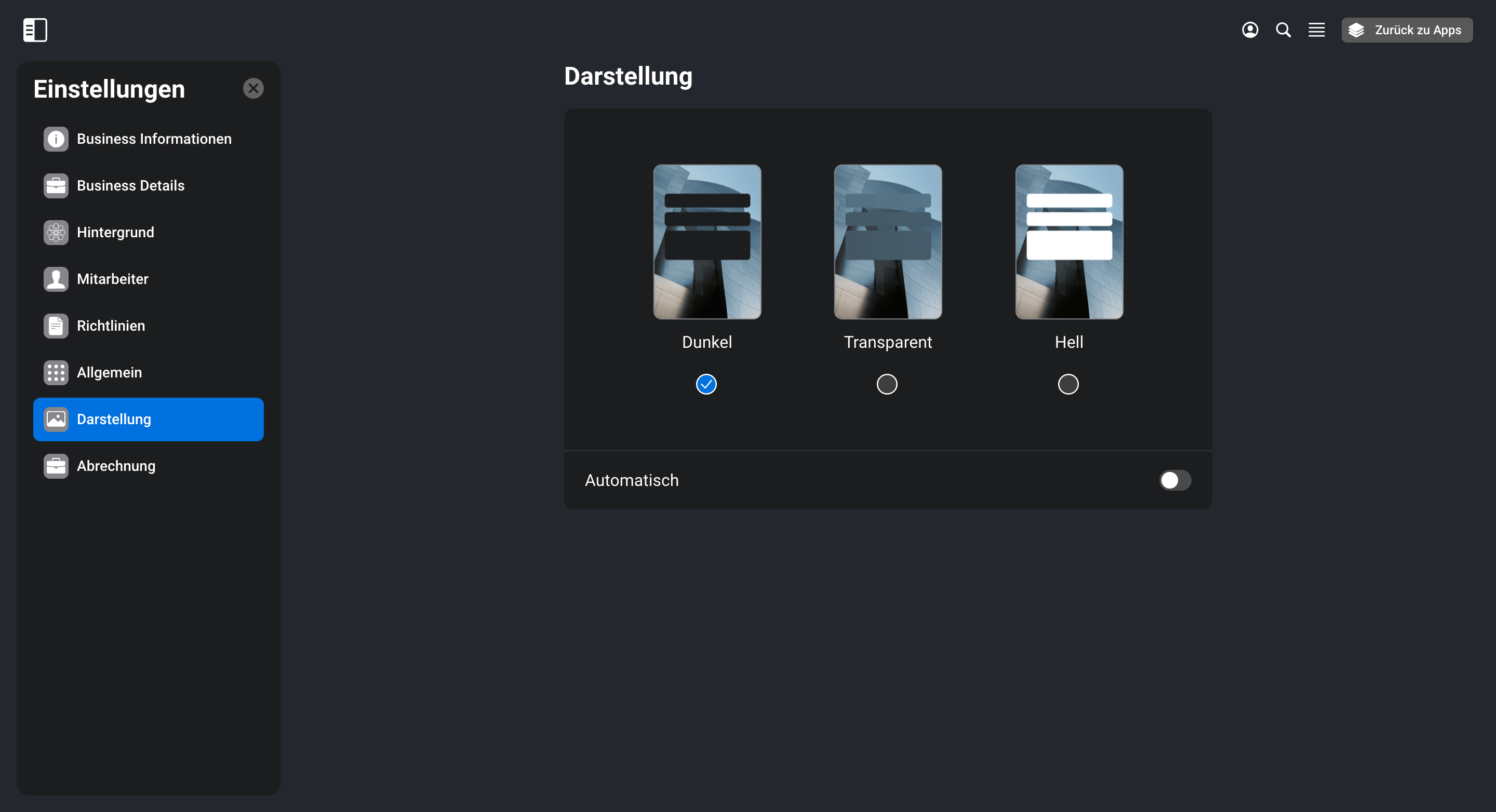
Task: Click the Einstellungen panel title
Action: tap(109, 89)
